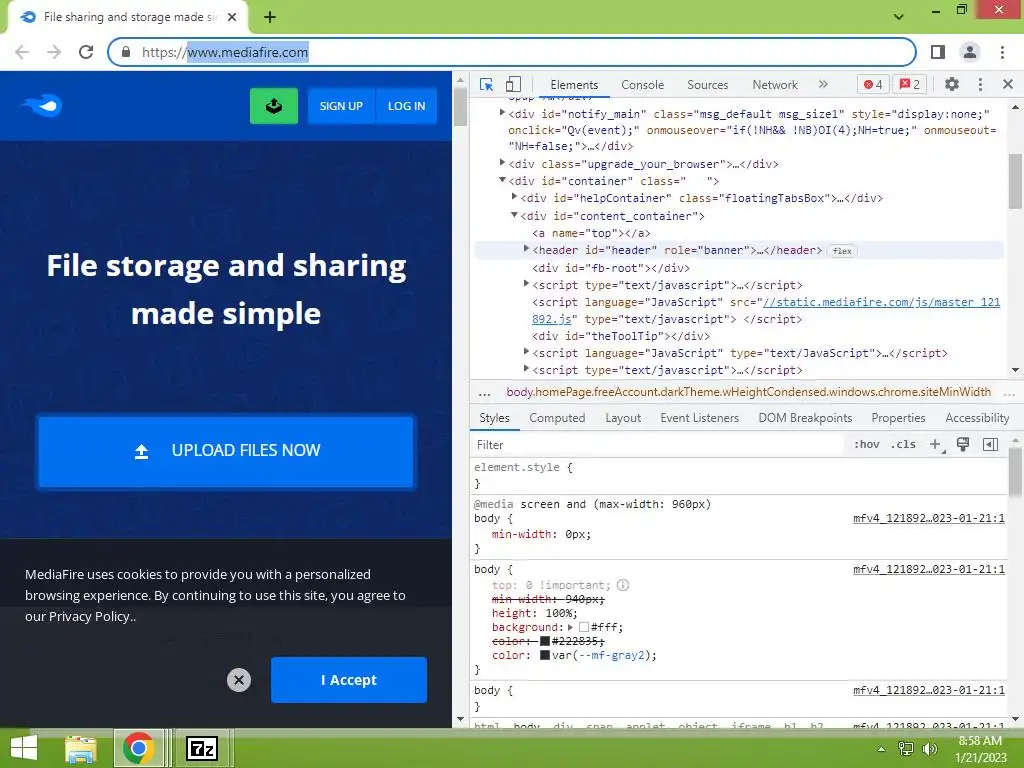Toggle the .cls classes button
Viewport: 1024px width, 768px height.
pos(903,445)
